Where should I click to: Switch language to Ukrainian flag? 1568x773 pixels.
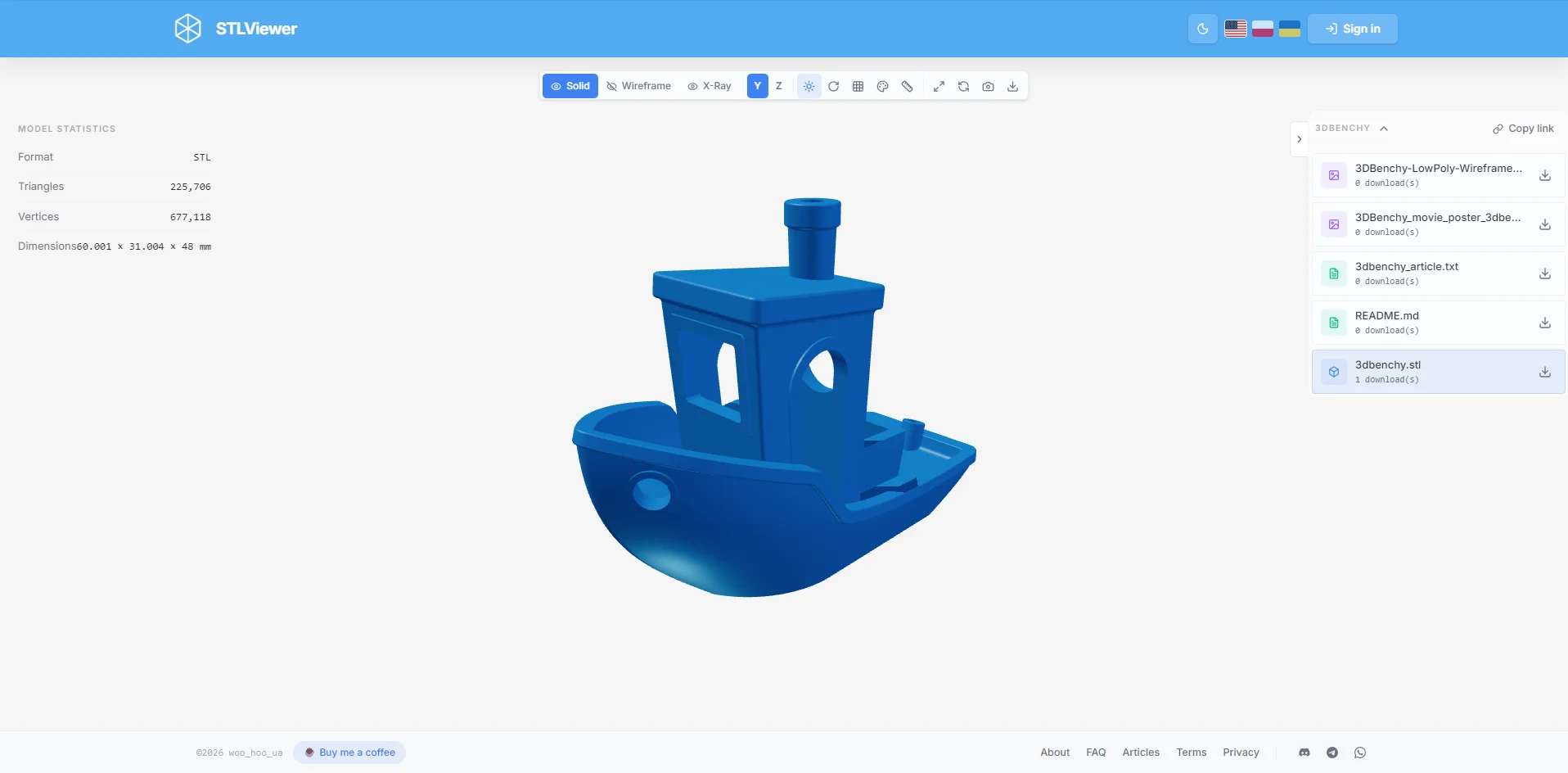pos(1290,29)
